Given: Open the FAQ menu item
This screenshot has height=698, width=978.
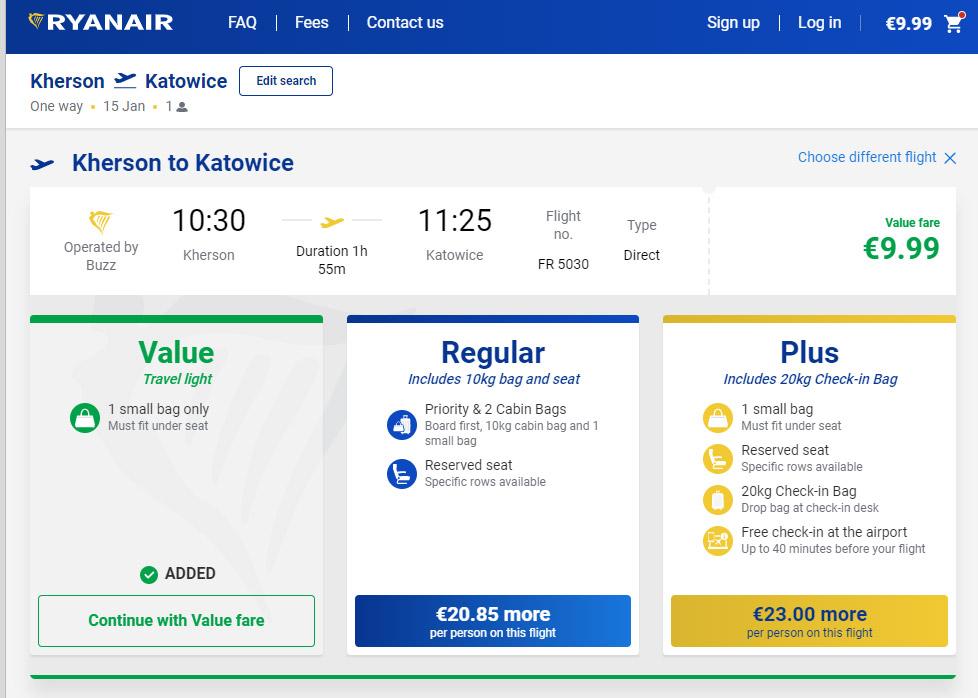Looking at the screenshot, I should pyautogui.click(x=242, y=23).
